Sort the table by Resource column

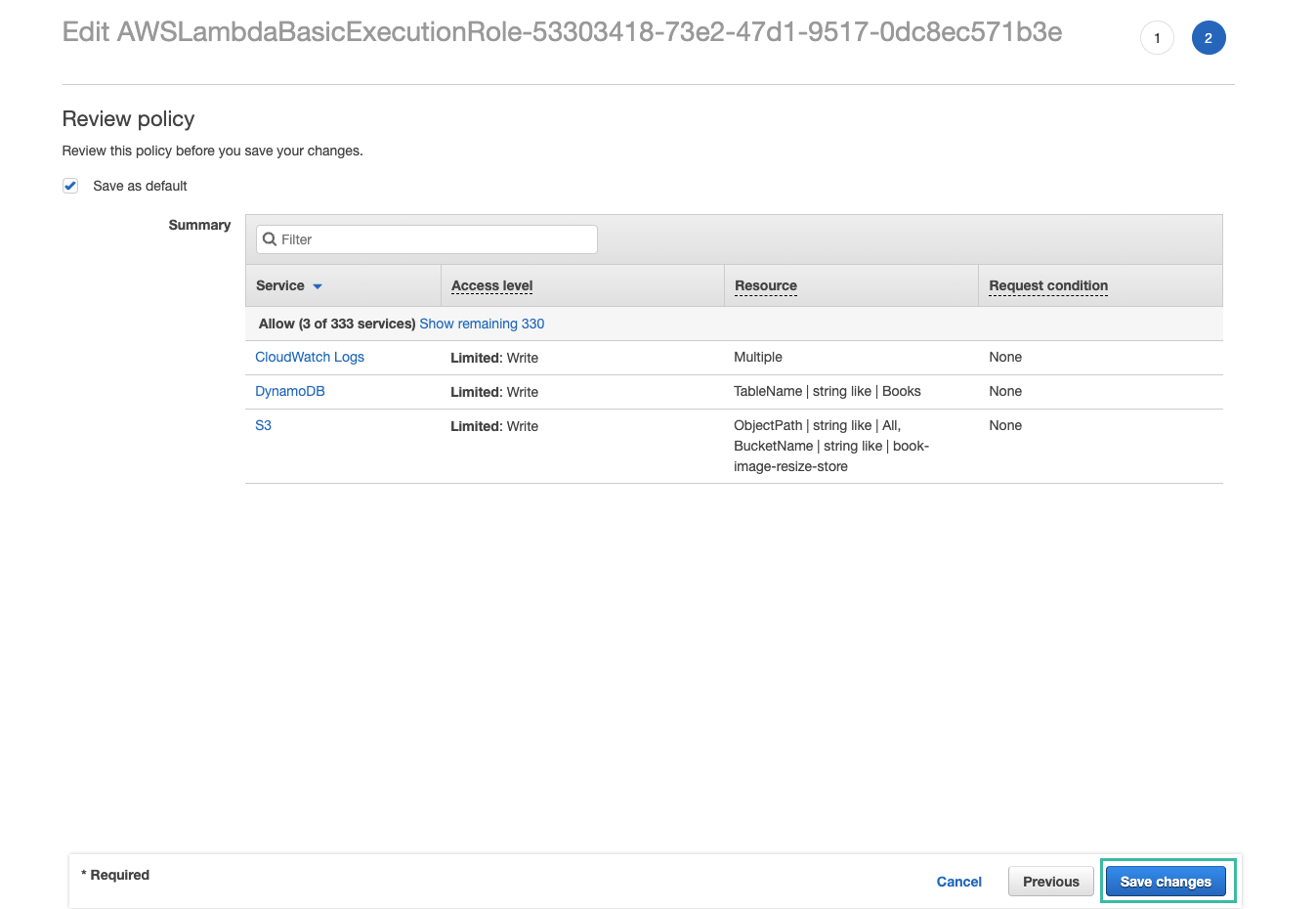(x=765, y=285)
